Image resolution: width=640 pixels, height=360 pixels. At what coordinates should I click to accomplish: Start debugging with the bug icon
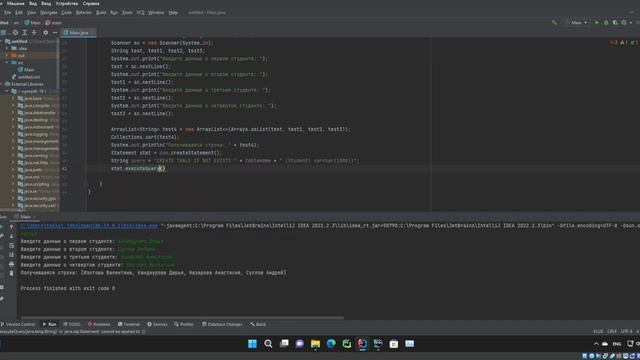(x=606, y=22)
